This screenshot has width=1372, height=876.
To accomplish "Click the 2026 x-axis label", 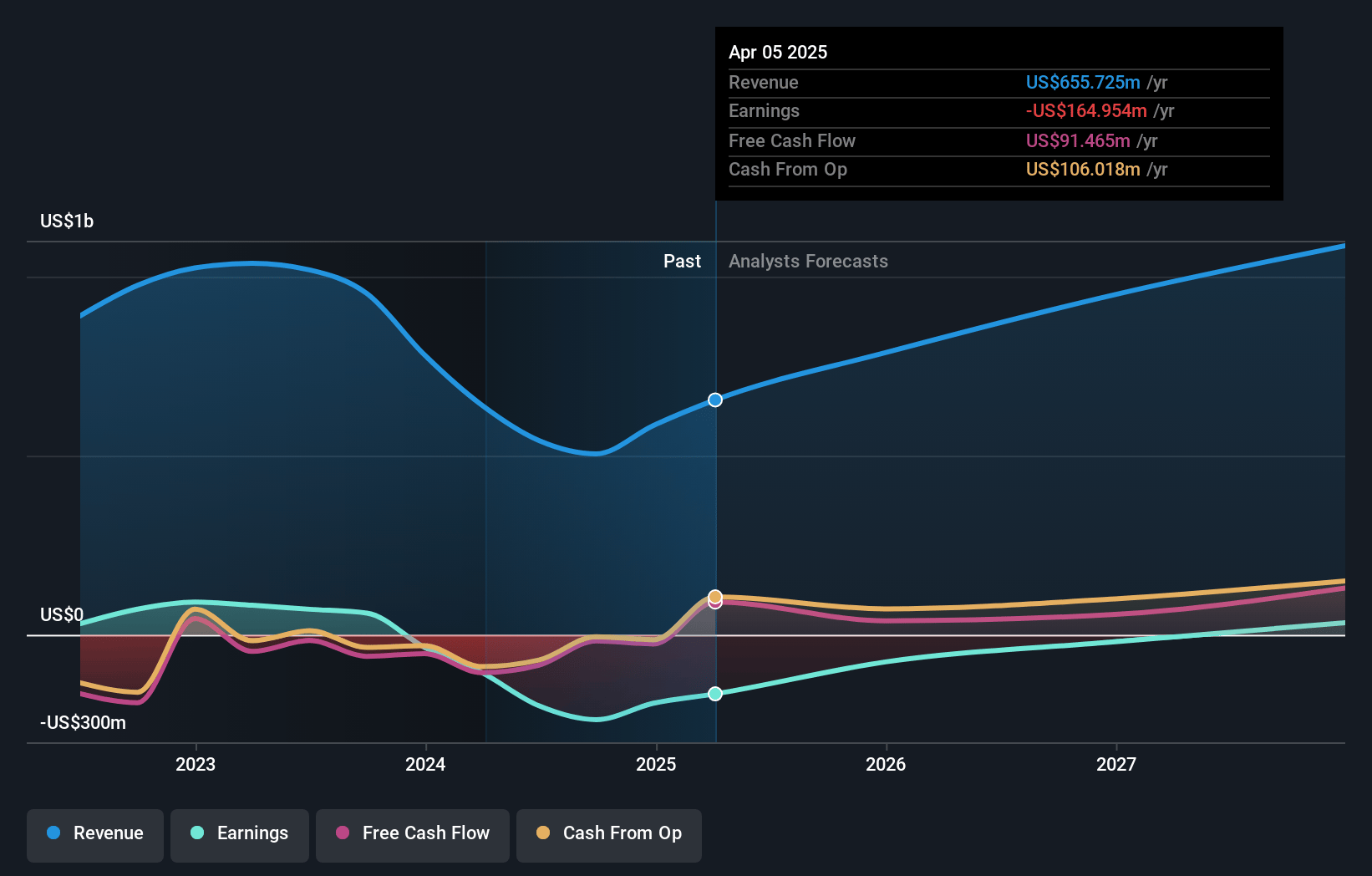I will [886, 764].
